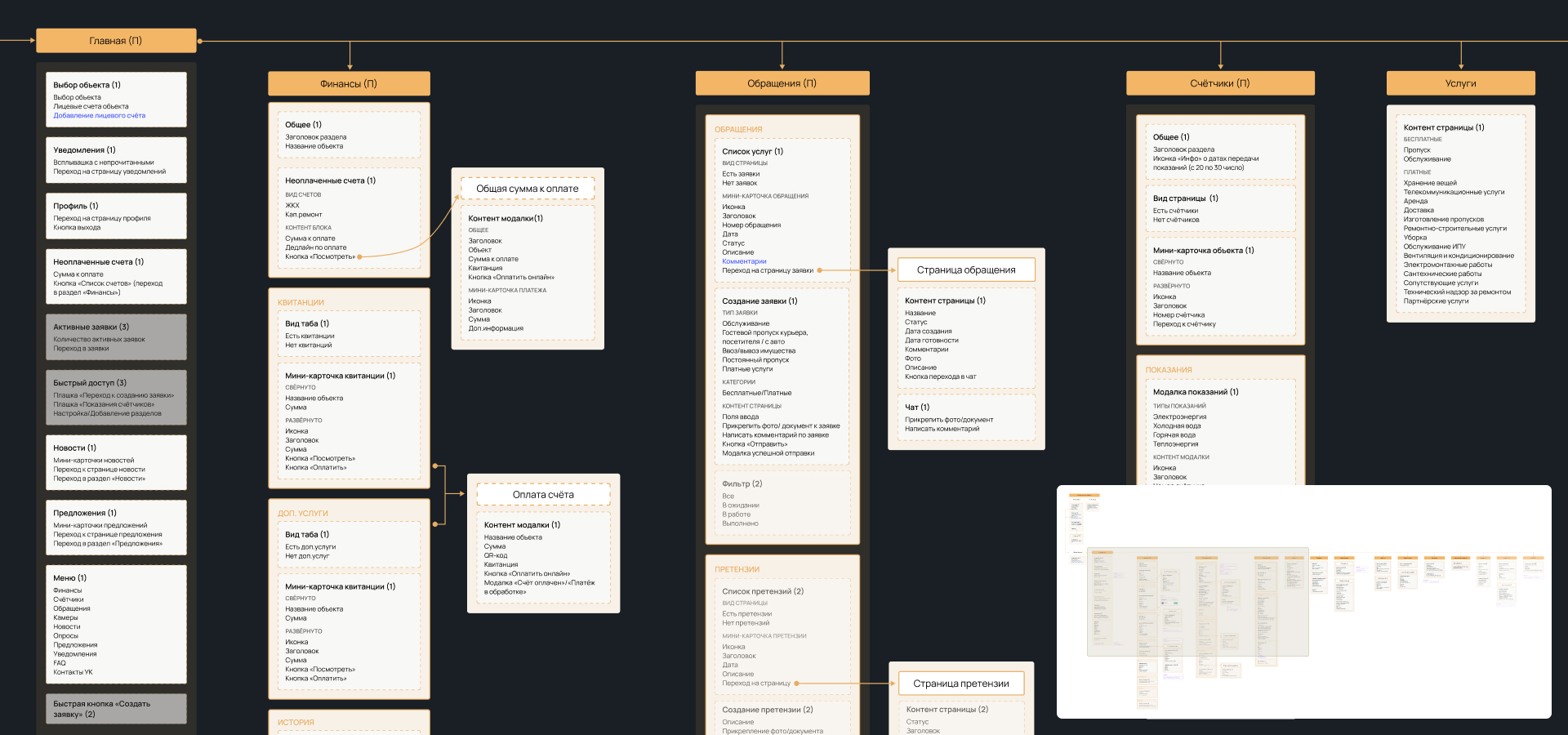Click blue "Комментарии" text in Список услуг
1568x735 pixels.
(744, 261)
